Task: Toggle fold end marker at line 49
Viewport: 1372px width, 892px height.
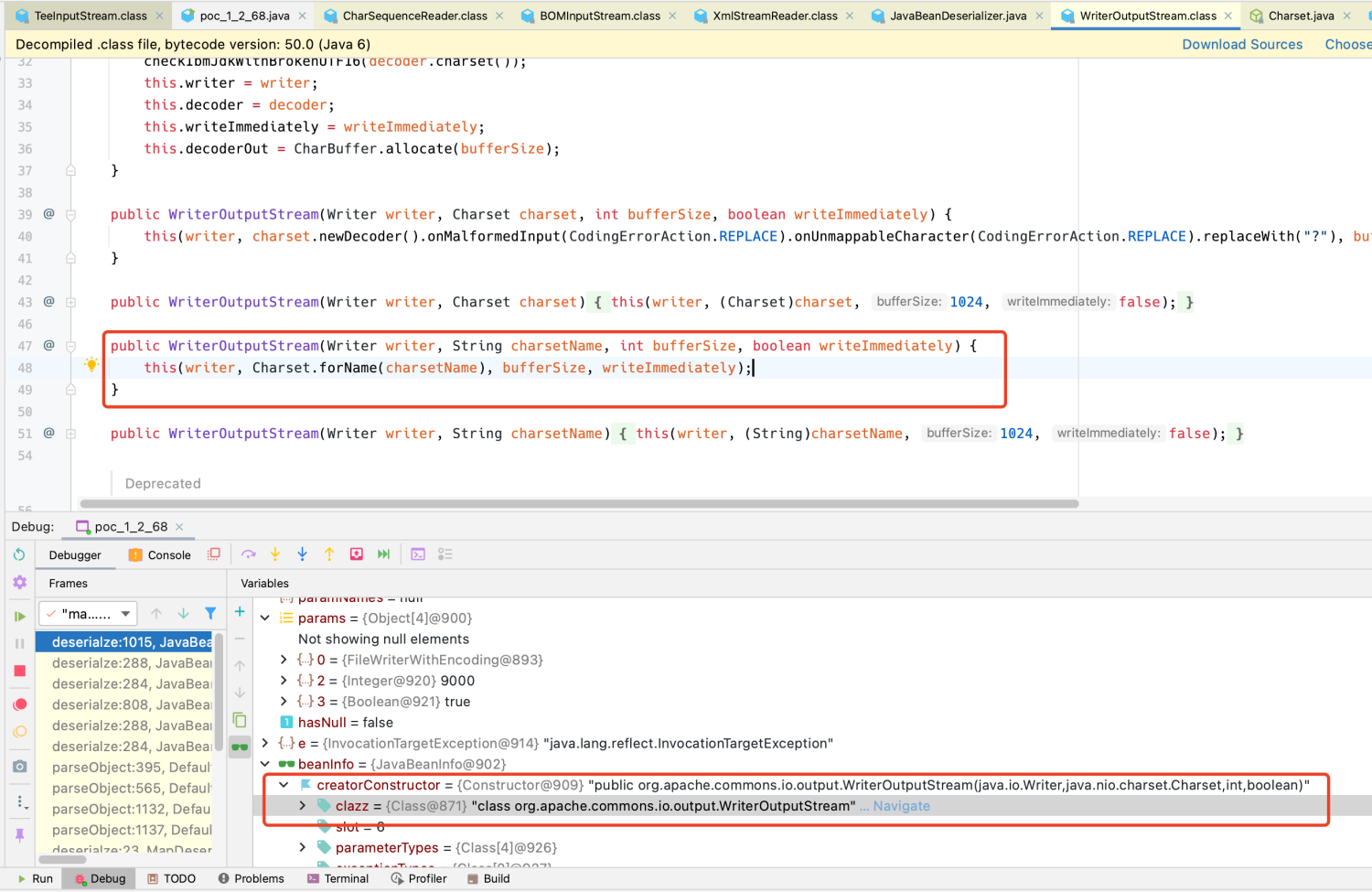Action: (x=70, y=390)
